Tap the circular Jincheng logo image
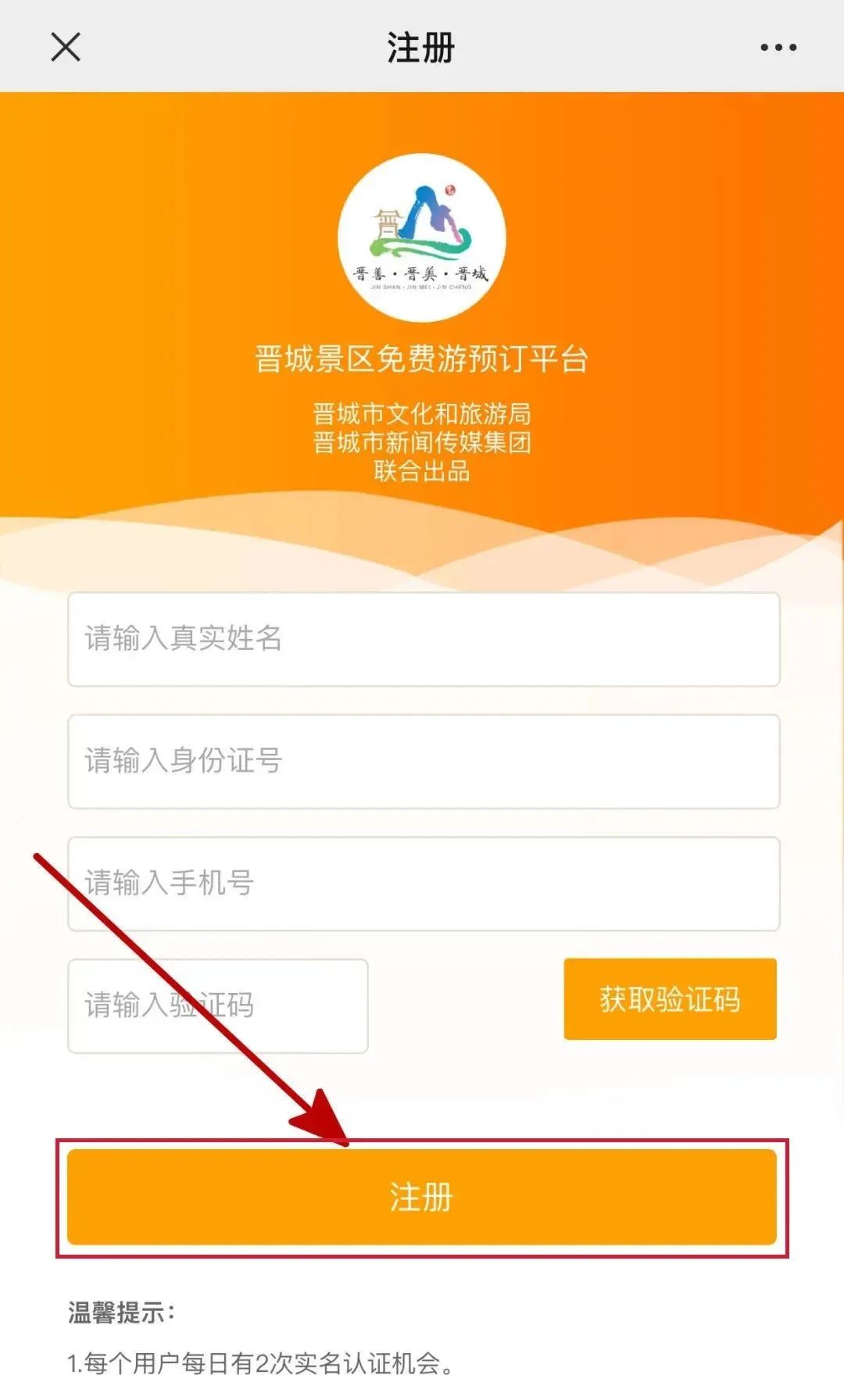The height and width of the screenshot is (1400, 844). click(x=422, y=237)
